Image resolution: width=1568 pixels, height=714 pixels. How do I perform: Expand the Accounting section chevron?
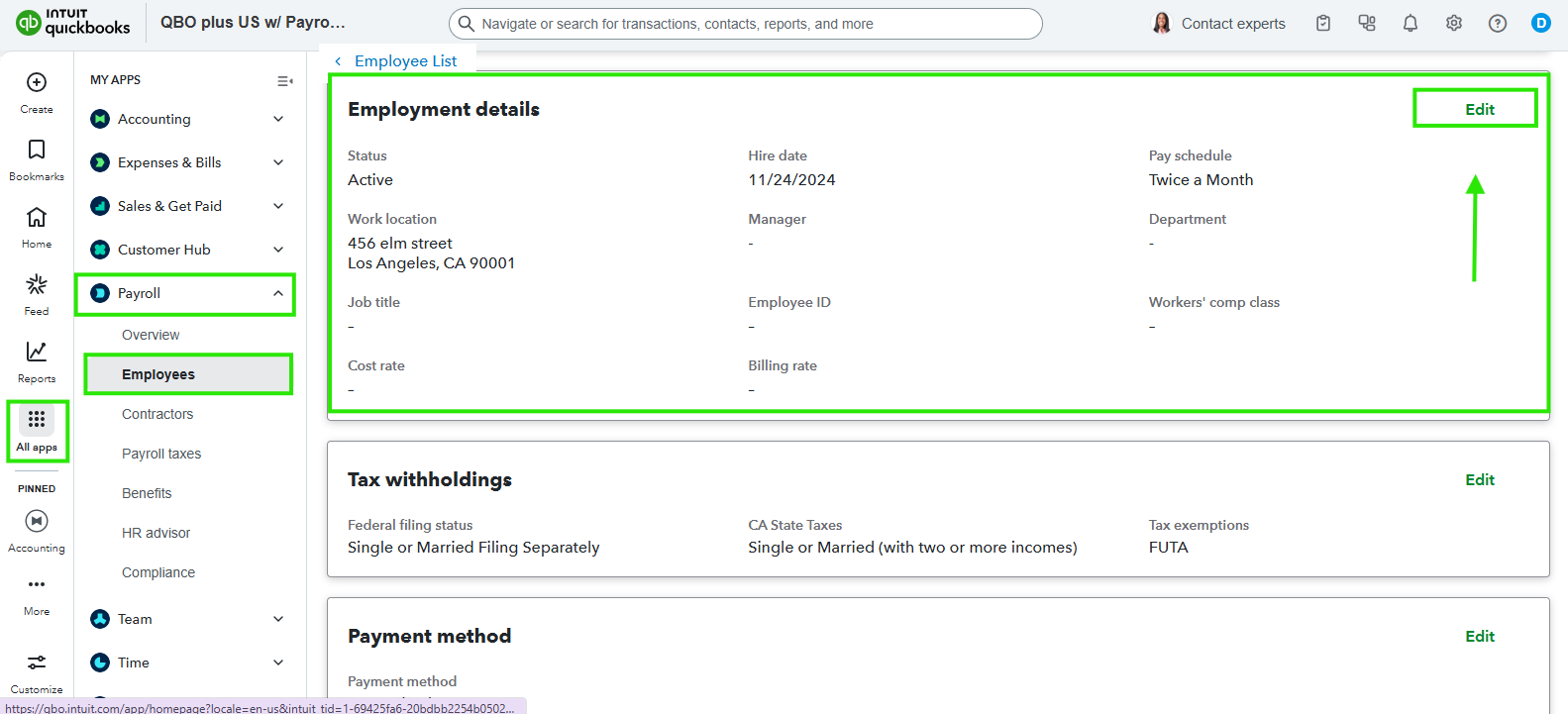pos(278,119)
